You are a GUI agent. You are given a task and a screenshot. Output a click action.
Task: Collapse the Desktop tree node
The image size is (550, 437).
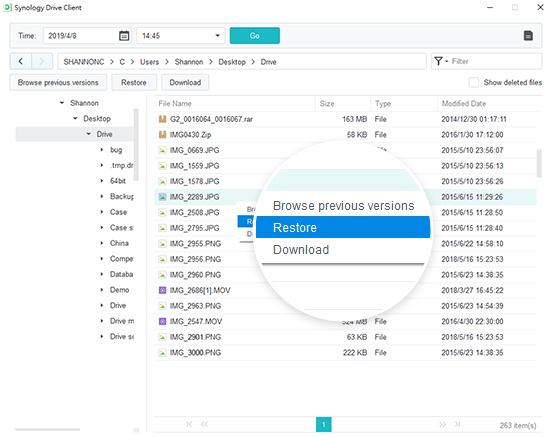click(75, 119)
